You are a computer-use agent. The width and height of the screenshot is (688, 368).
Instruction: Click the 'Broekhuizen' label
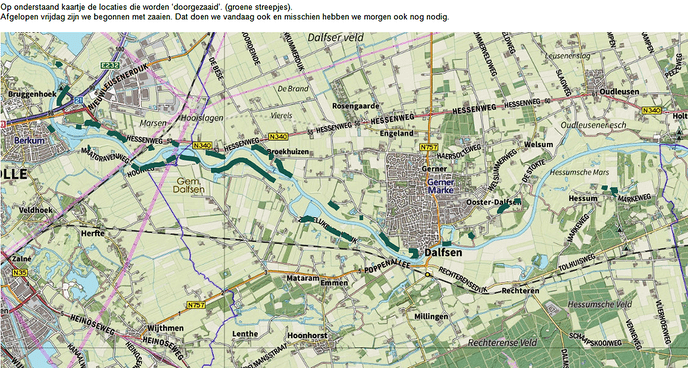287,152
